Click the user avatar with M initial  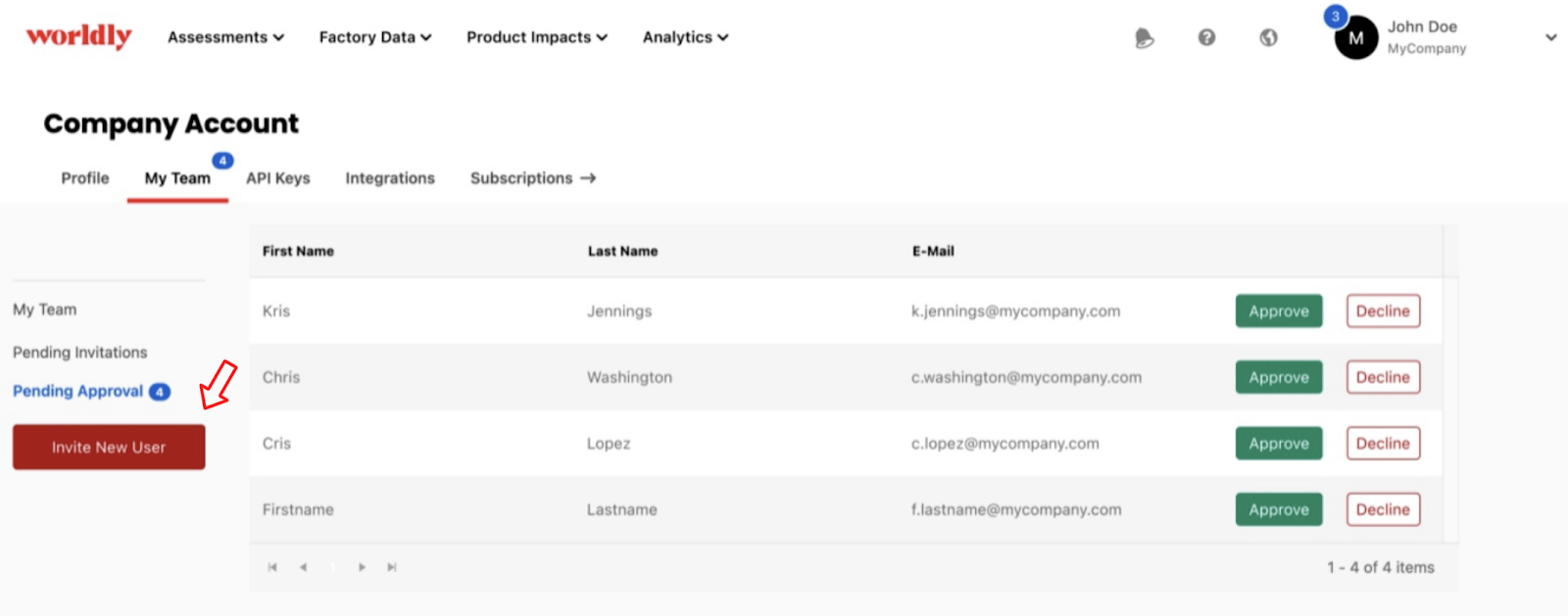pos(1356,38)
